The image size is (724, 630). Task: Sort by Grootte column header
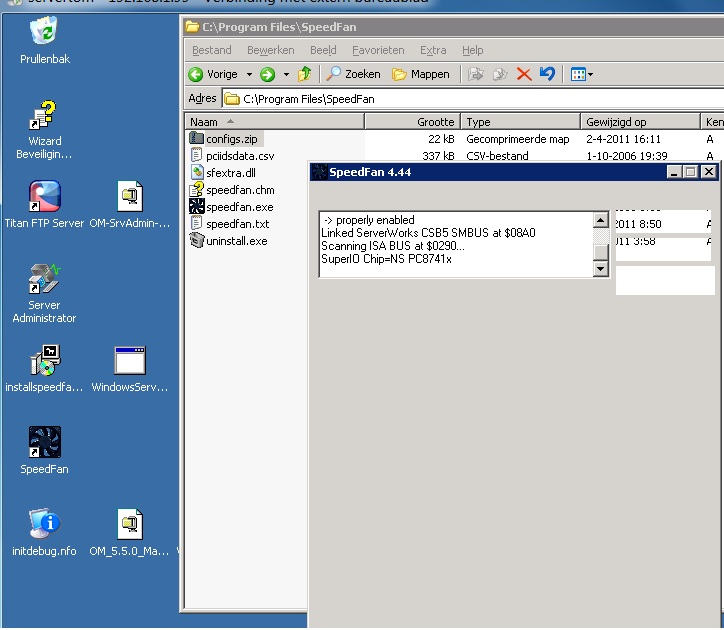click(413, 122)
